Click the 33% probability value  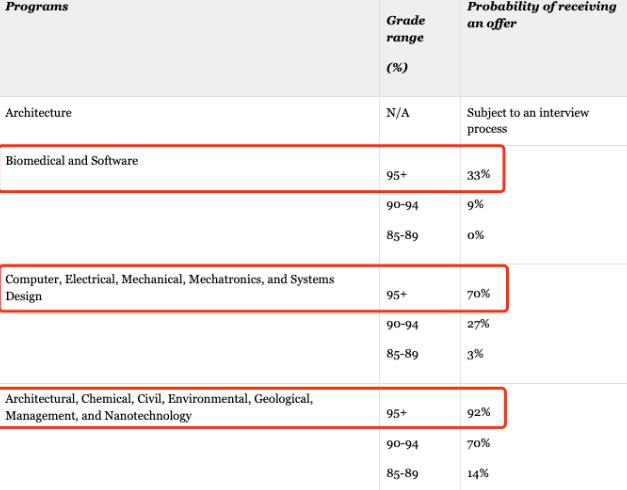[478, 175]
